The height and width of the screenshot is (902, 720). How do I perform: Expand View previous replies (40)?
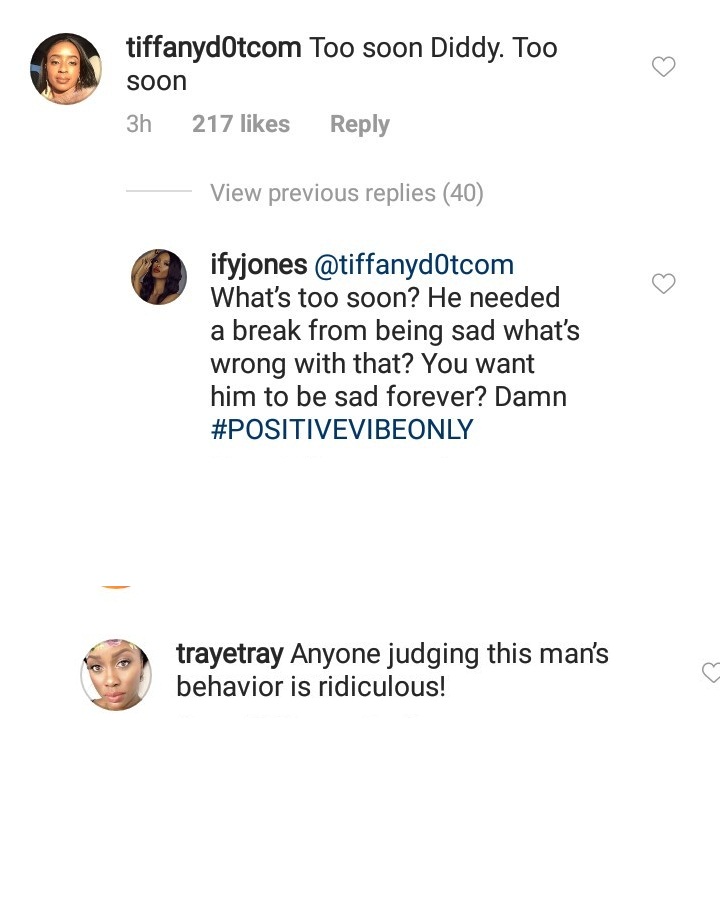tap(346, 193)
